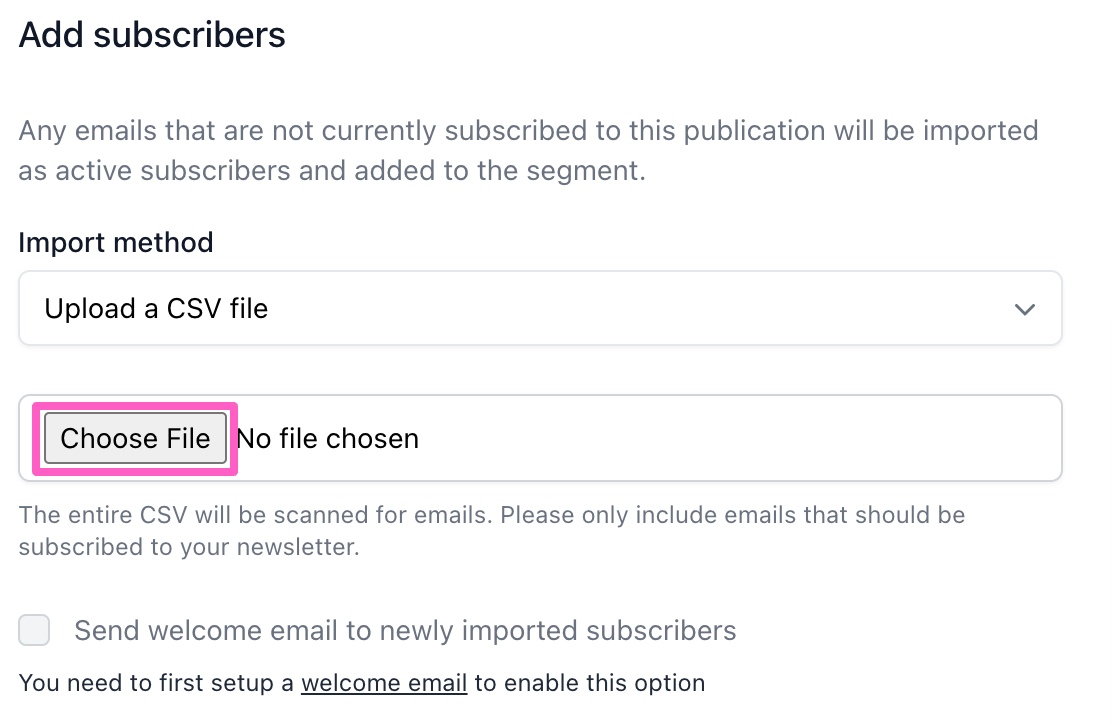Screen dimensions: 1112x724
Task: Click the CSV scanning helper text
Action: 491,515
